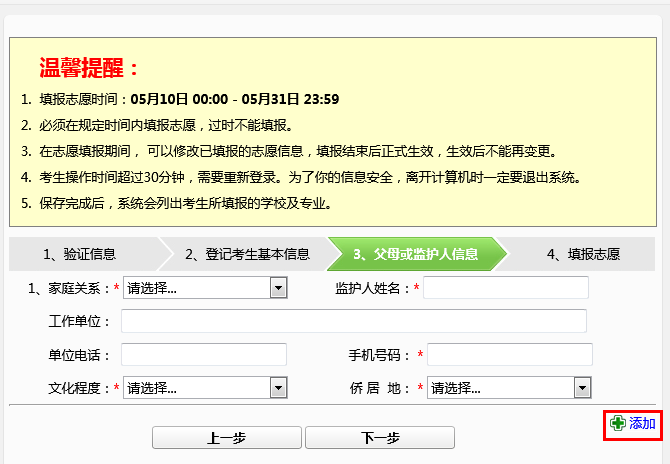Switch to 登记考生基本信息 step tab
Screen dimensions: 670x464
tap(246, 254)
